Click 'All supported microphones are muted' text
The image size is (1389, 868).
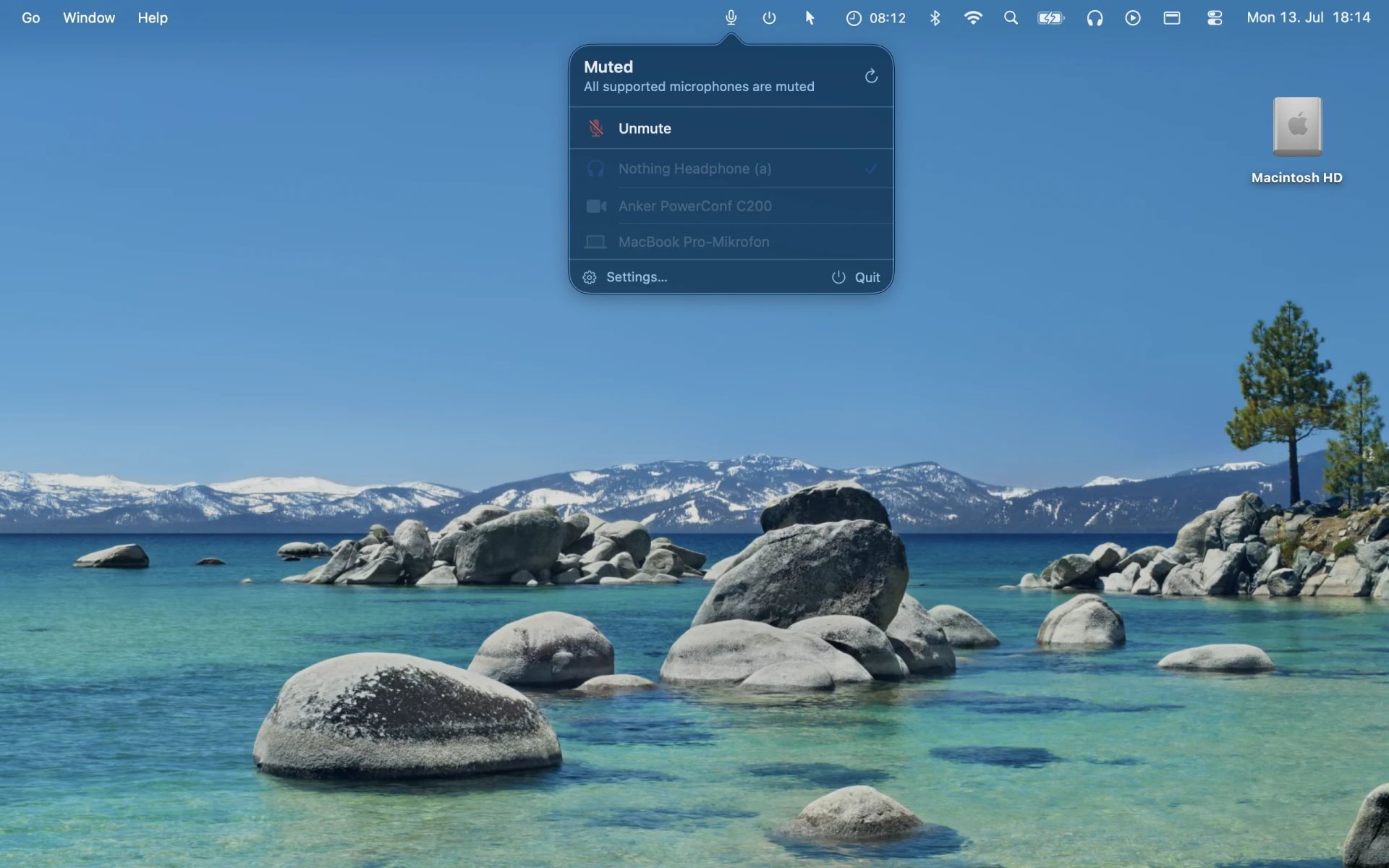tap(699, 87)
